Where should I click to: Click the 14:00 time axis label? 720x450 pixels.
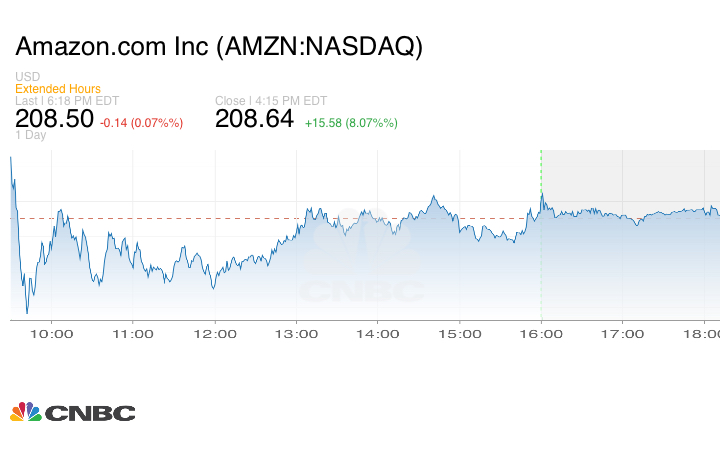tap(377, 333)
